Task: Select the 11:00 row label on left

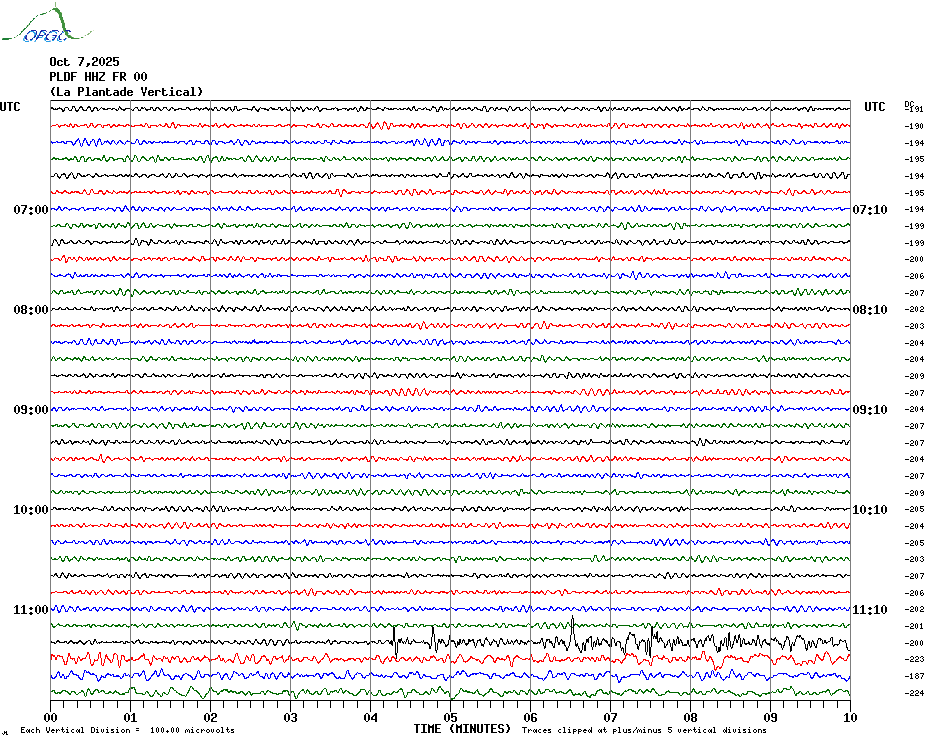Action: (30, 610)
